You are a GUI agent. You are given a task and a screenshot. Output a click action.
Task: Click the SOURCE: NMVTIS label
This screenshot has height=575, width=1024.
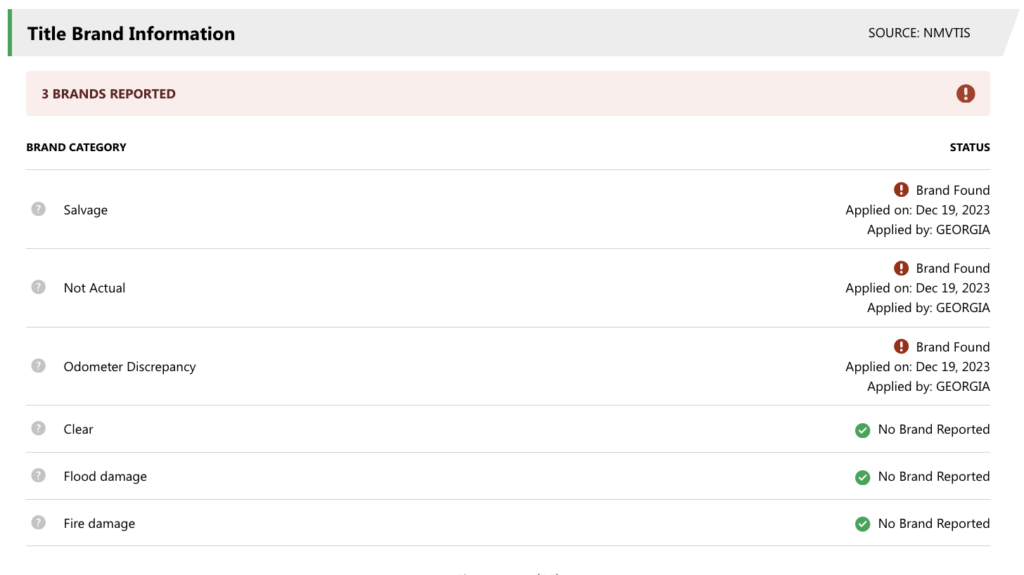(x=919, y=33)
